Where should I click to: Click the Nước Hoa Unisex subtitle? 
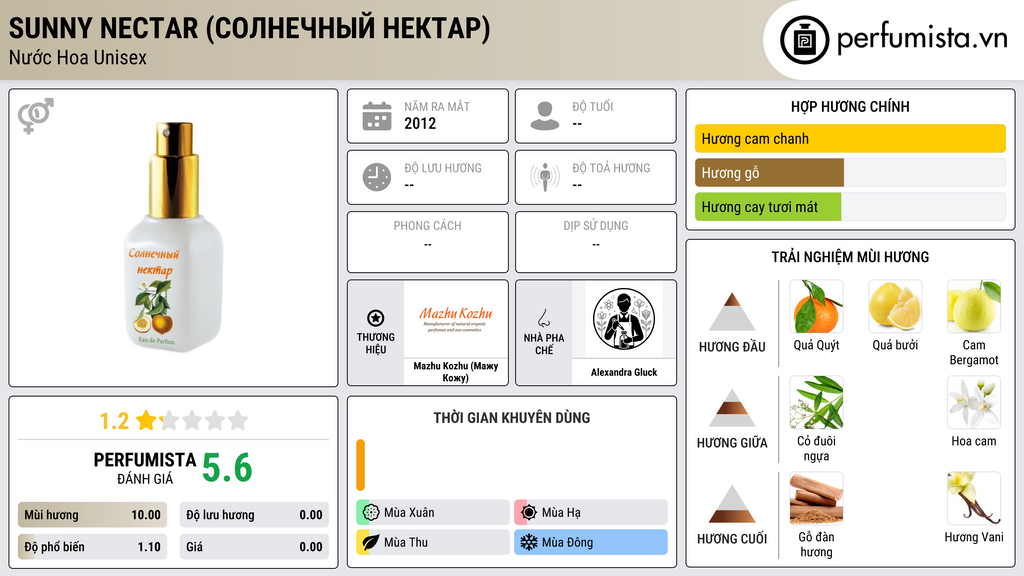click(x=78, y=58)
